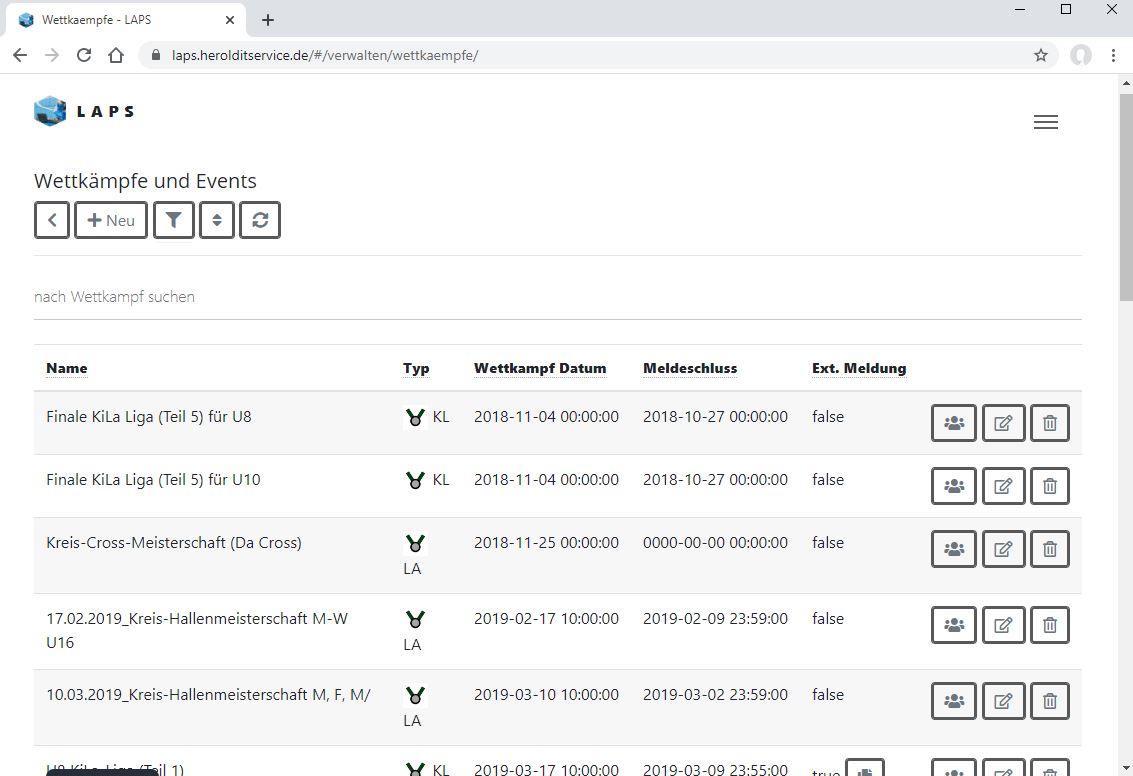Click Meldeschluss value 0000-00-00 00:00:00
Viewport: 1133px width, 776px height.
click(x=715, y=543)
